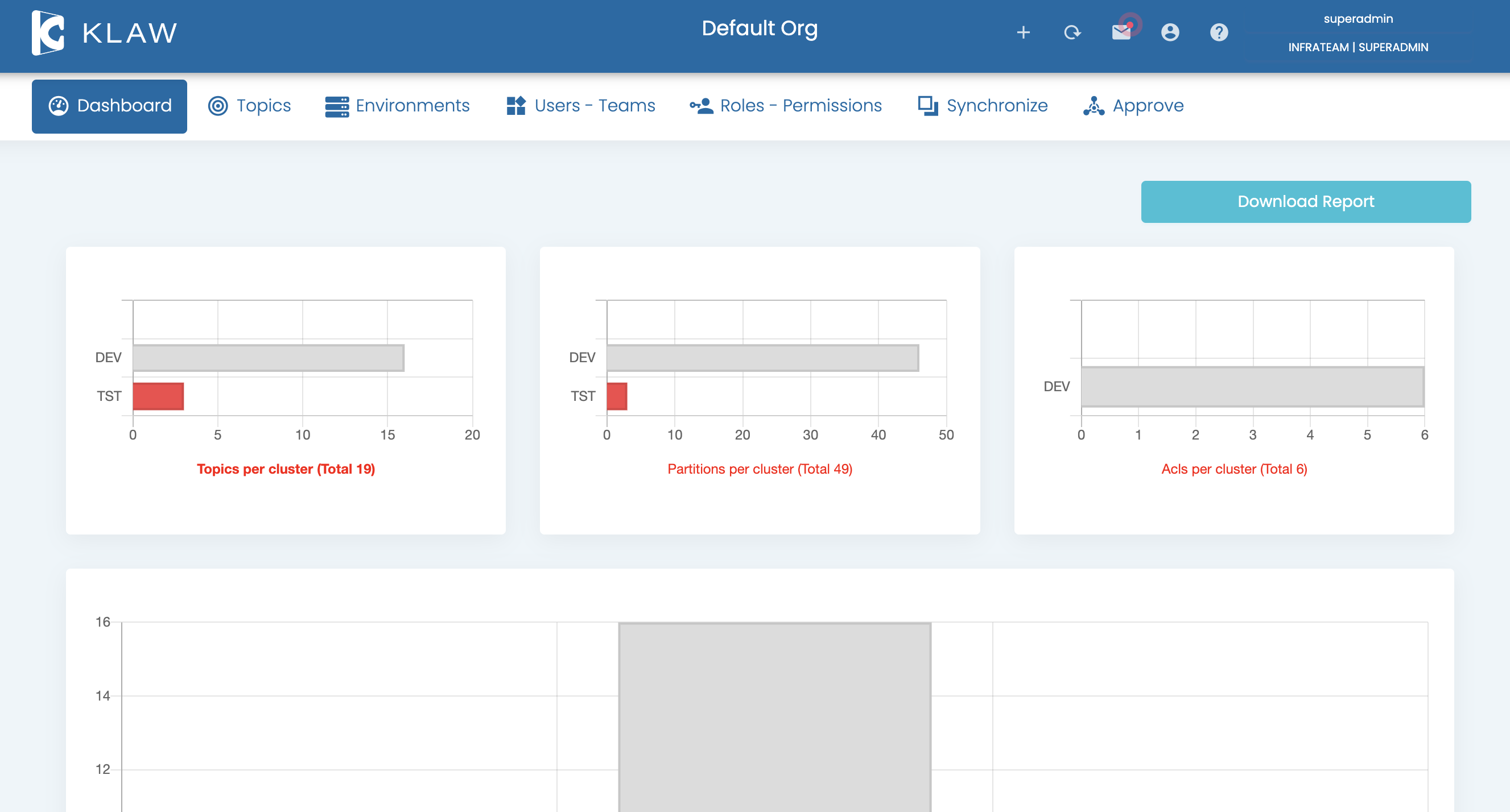Click the Klaw logo icon

[x=48, y=33]
